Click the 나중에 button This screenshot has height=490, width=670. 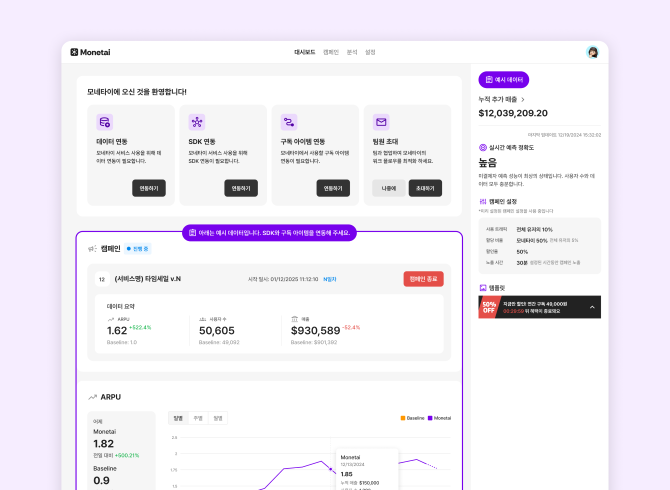click(x=389, y=188)
